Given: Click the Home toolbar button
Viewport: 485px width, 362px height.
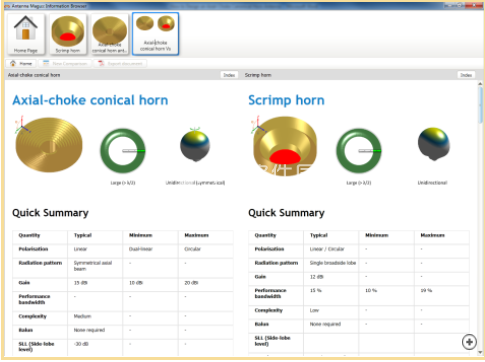Looking at the screenshot, I should [x=21, y=63].
